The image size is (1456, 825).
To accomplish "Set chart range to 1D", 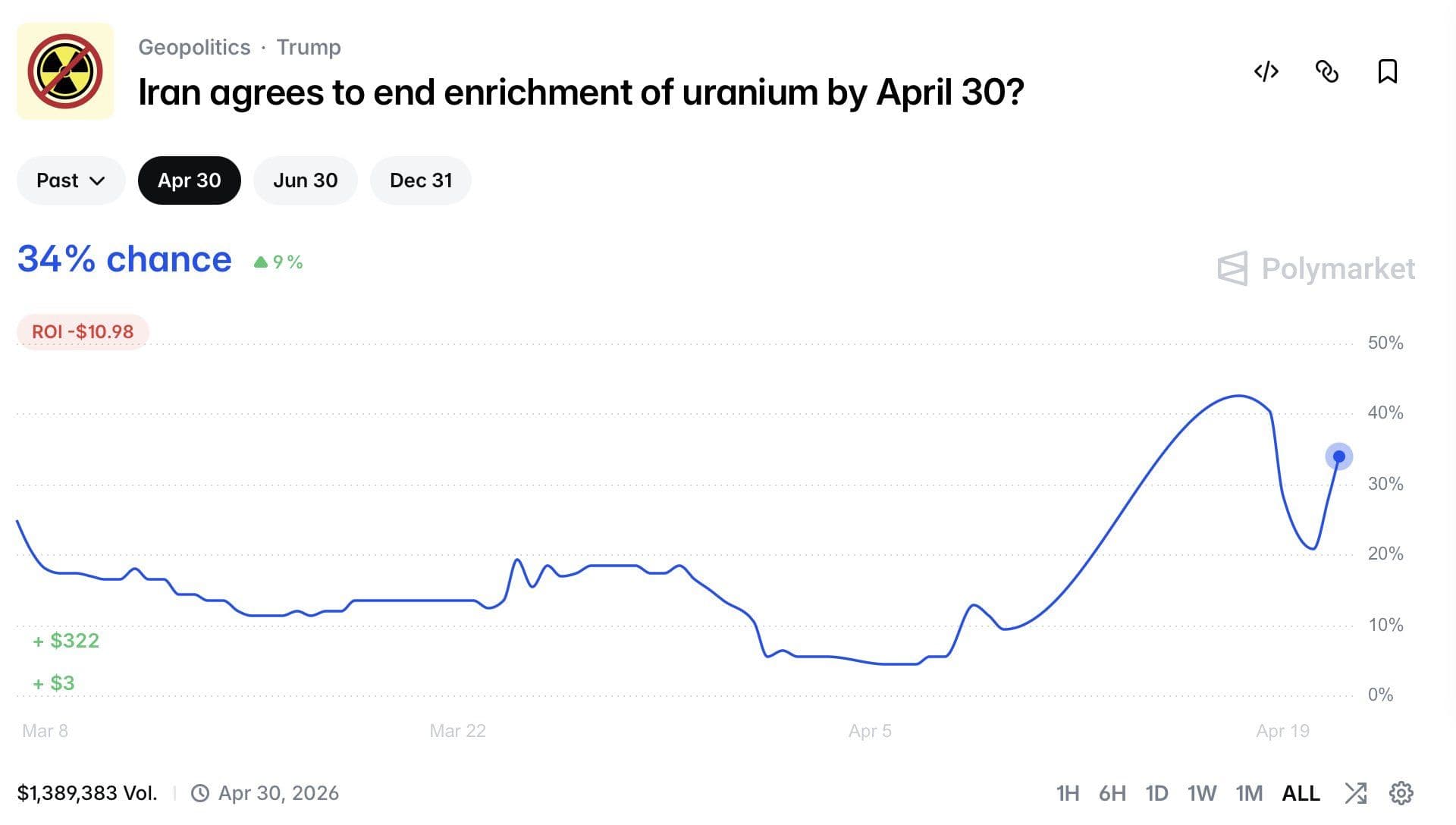I will tap(1156, 793).
